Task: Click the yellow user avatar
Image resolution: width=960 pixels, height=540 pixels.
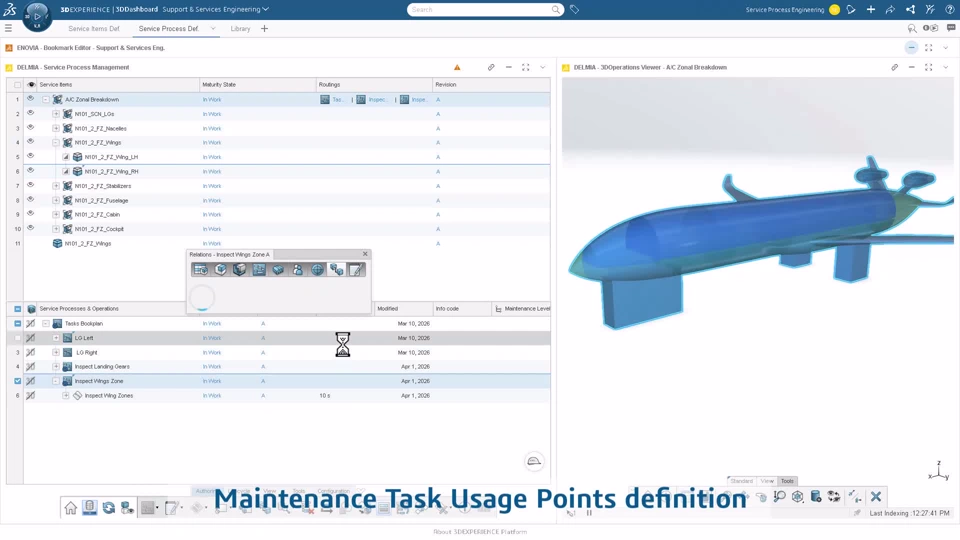Action: (x=834, y=9)
